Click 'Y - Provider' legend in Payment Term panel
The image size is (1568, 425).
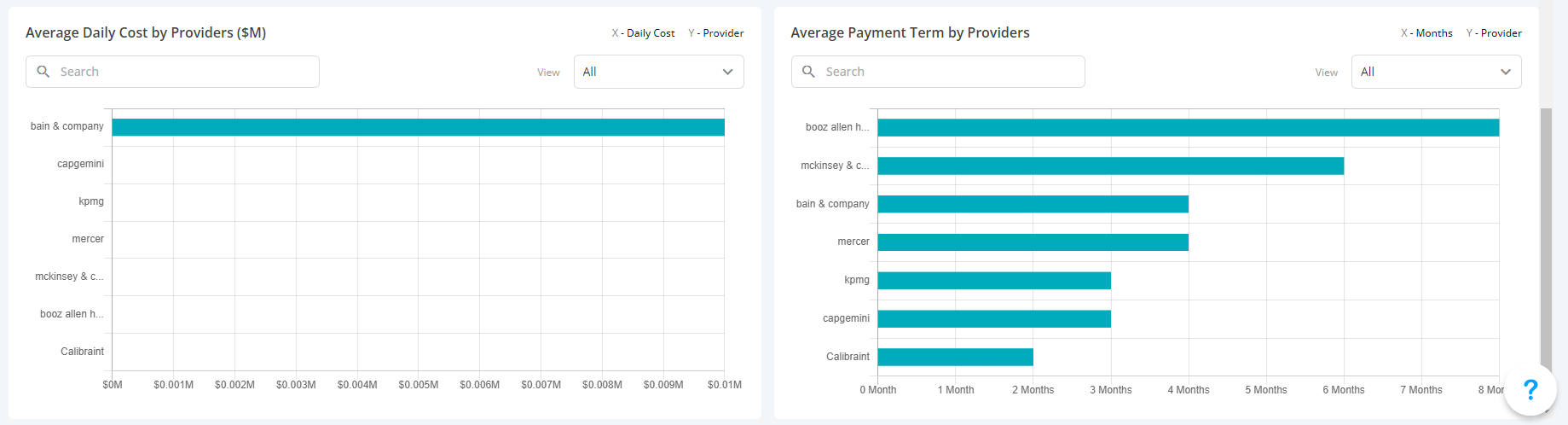coord(1494,33)
